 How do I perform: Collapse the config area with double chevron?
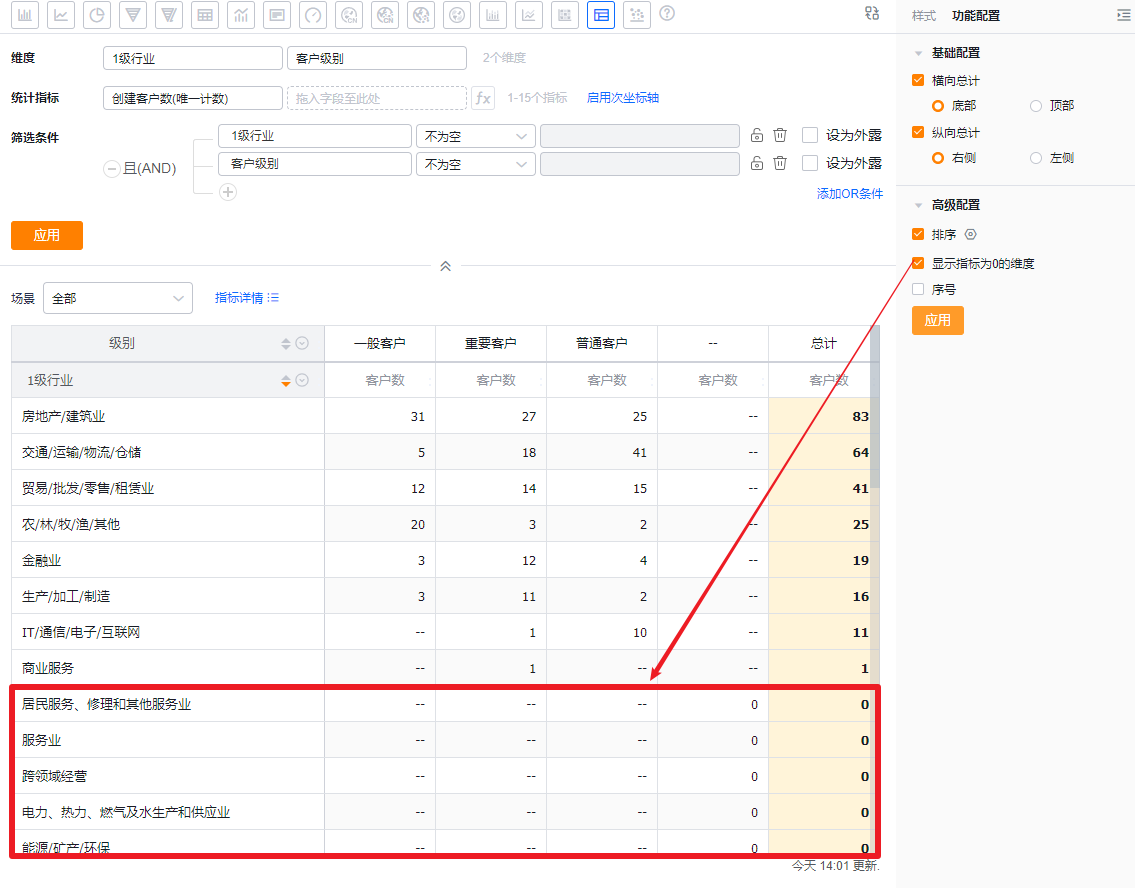pos(446,266)
